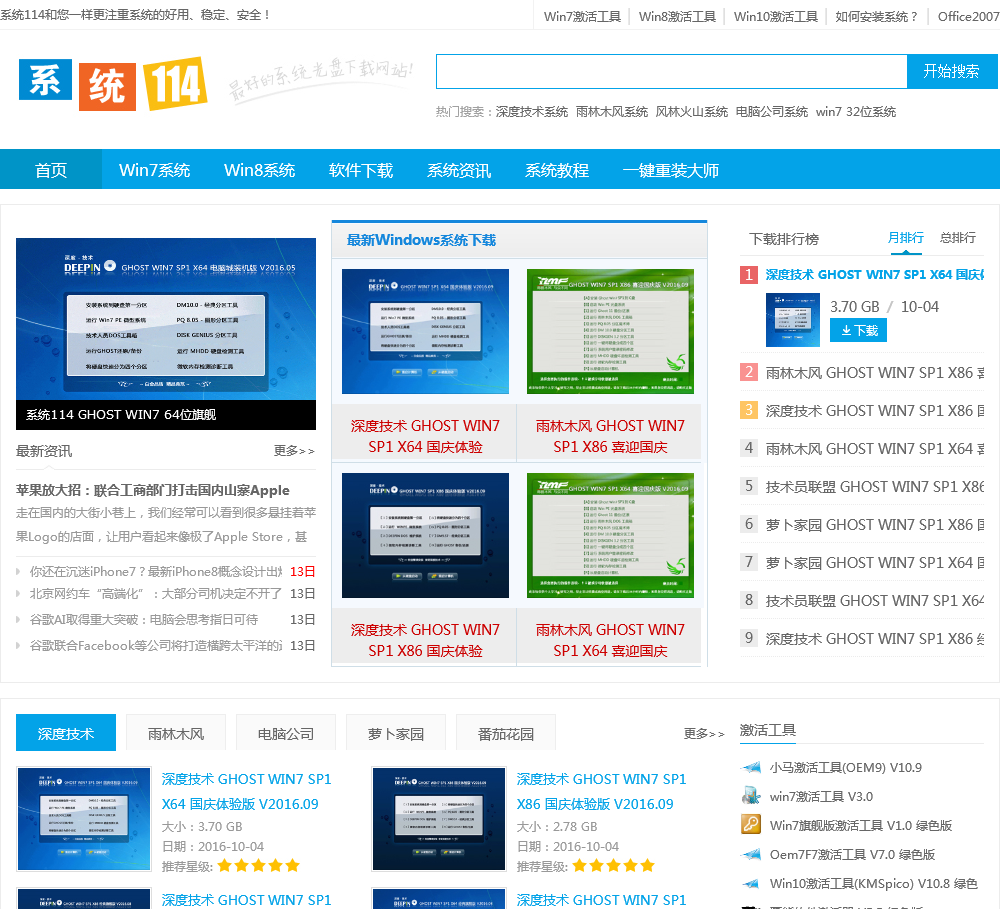Open the 一键重装大师 navigation item

point(671,170)
